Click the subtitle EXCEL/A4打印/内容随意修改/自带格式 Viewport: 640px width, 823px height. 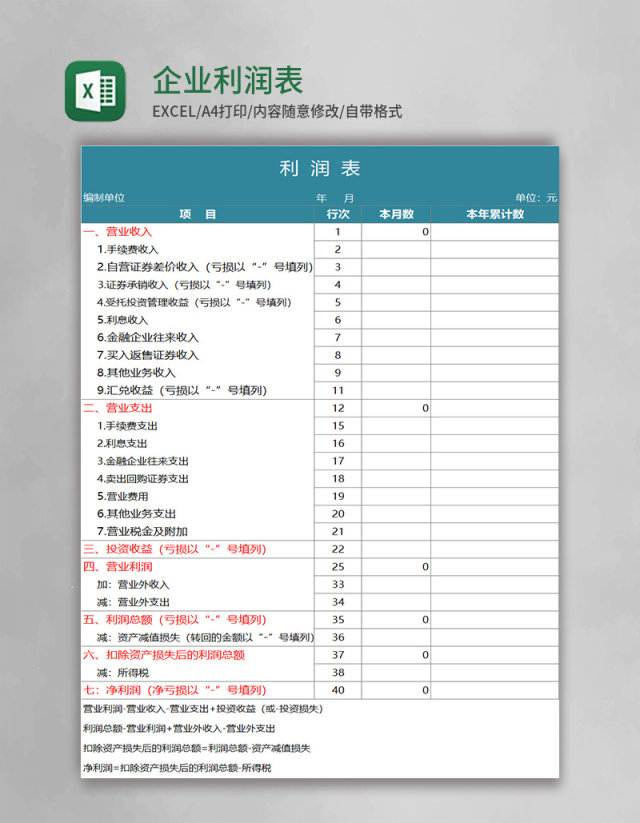[277, 111]
